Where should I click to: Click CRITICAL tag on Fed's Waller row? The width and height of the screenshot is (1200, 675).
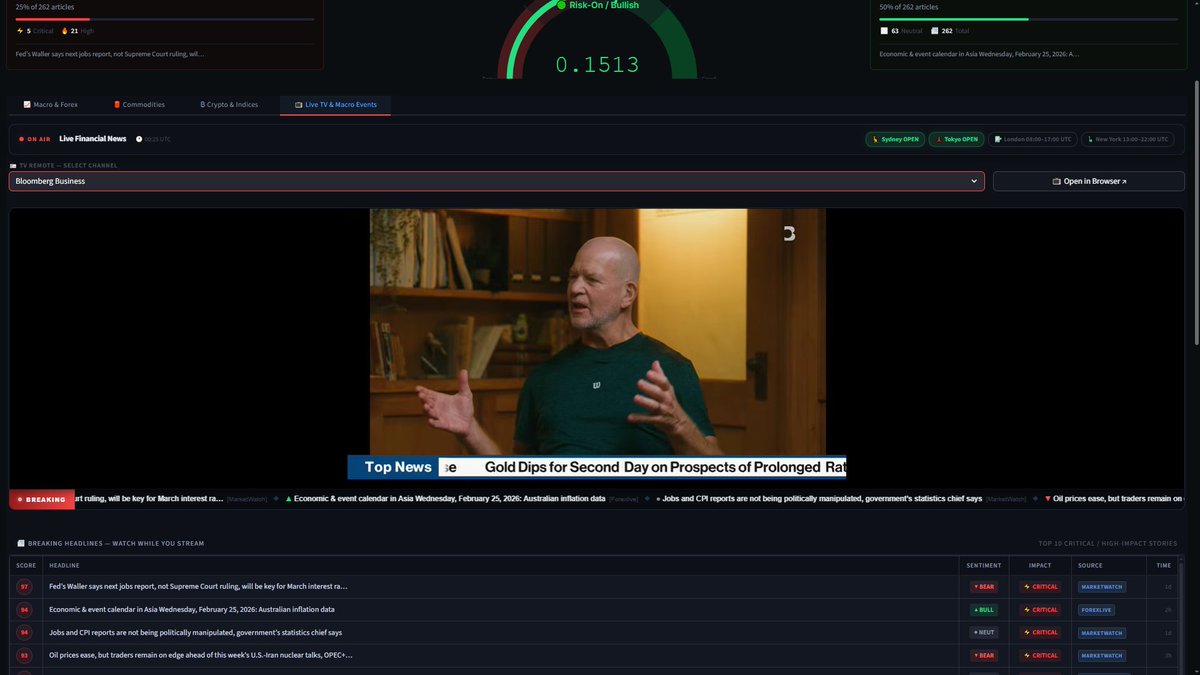pos(1040,586)
